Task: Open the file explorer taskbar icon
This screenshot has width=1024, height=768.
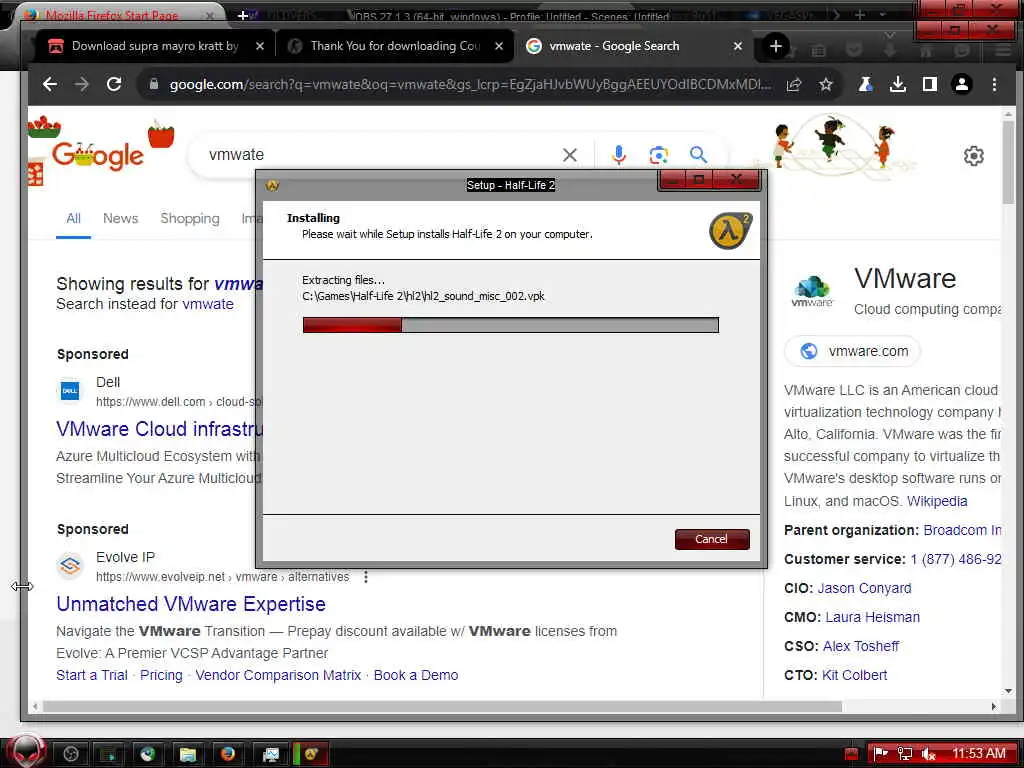Action: click(x=187, y=754)
